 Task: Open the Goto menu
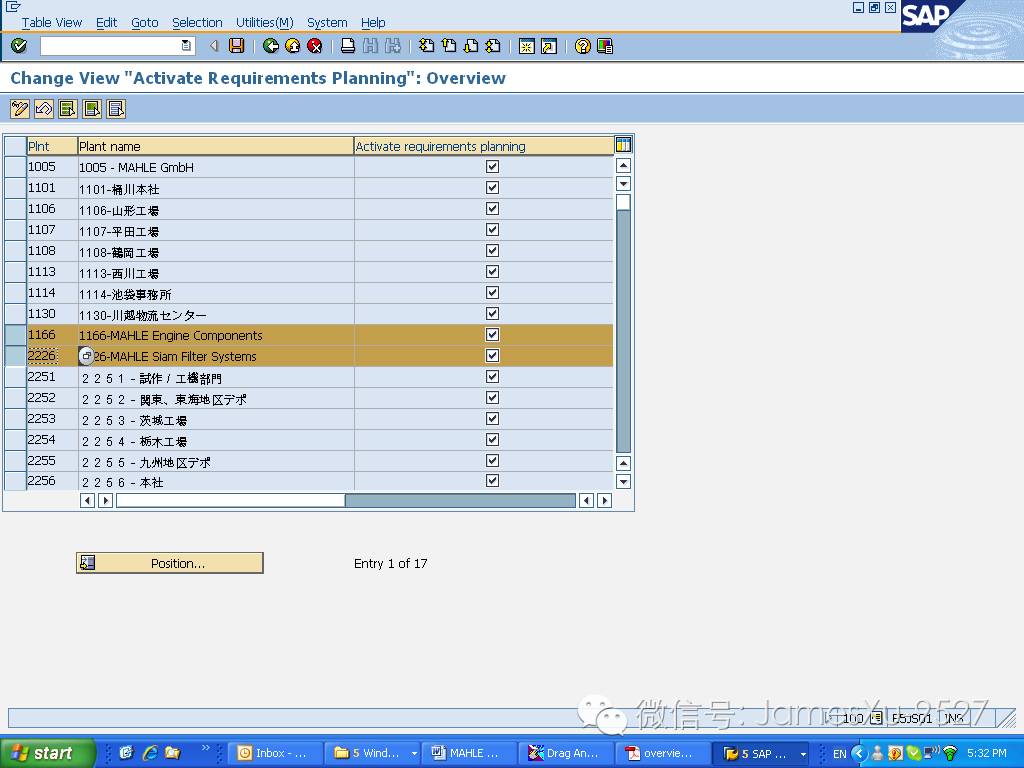[x=144, y=22]
